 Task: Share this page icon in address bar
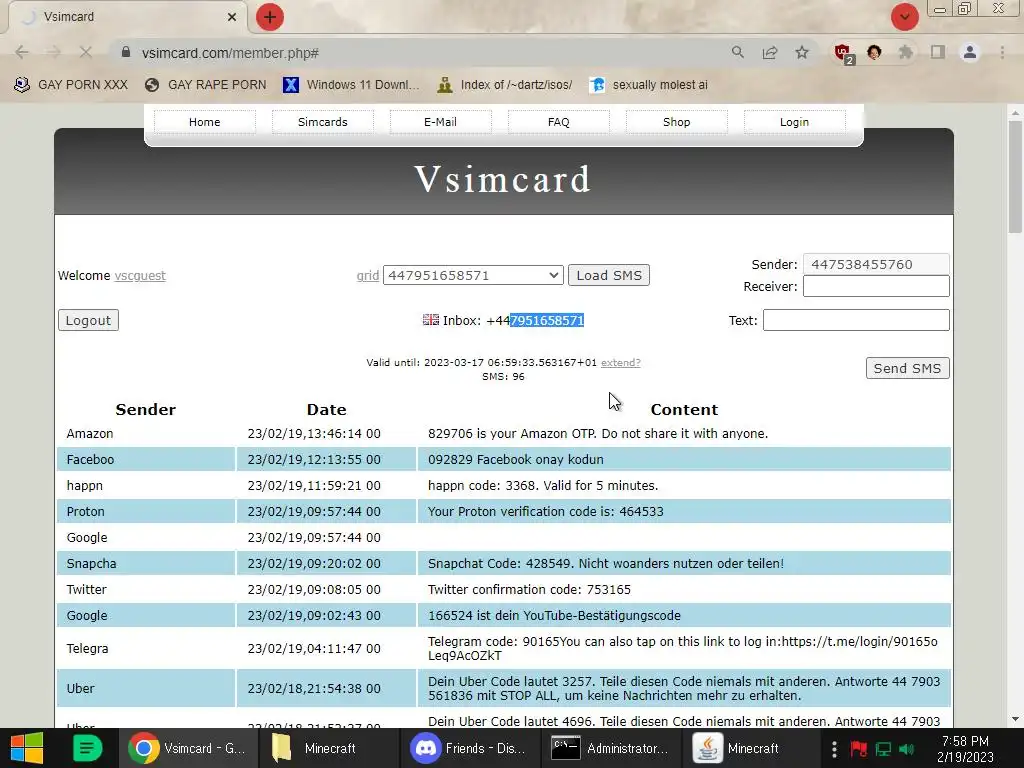point(770,52)
